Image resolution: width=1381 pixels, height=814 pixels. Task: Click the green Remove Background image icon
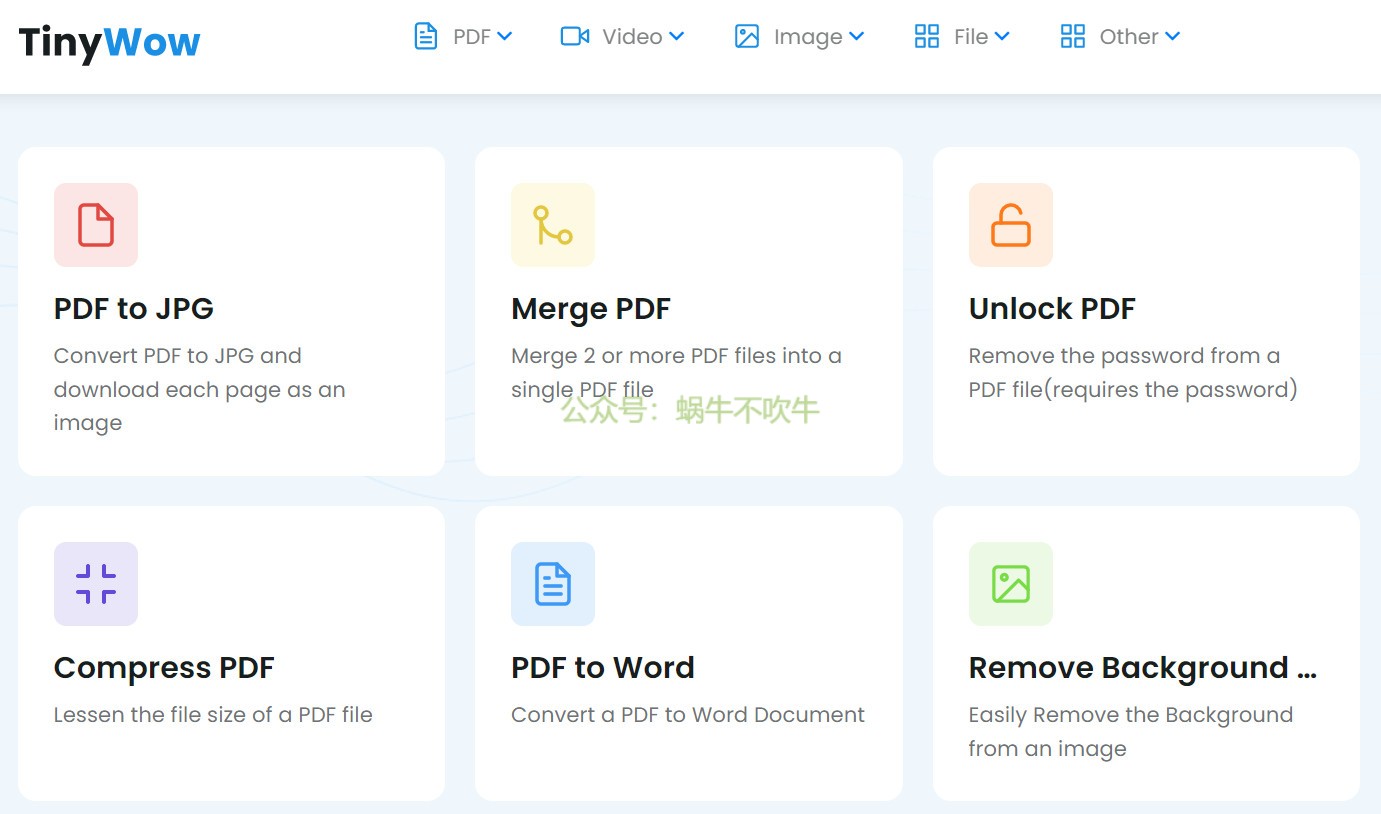1010,584
